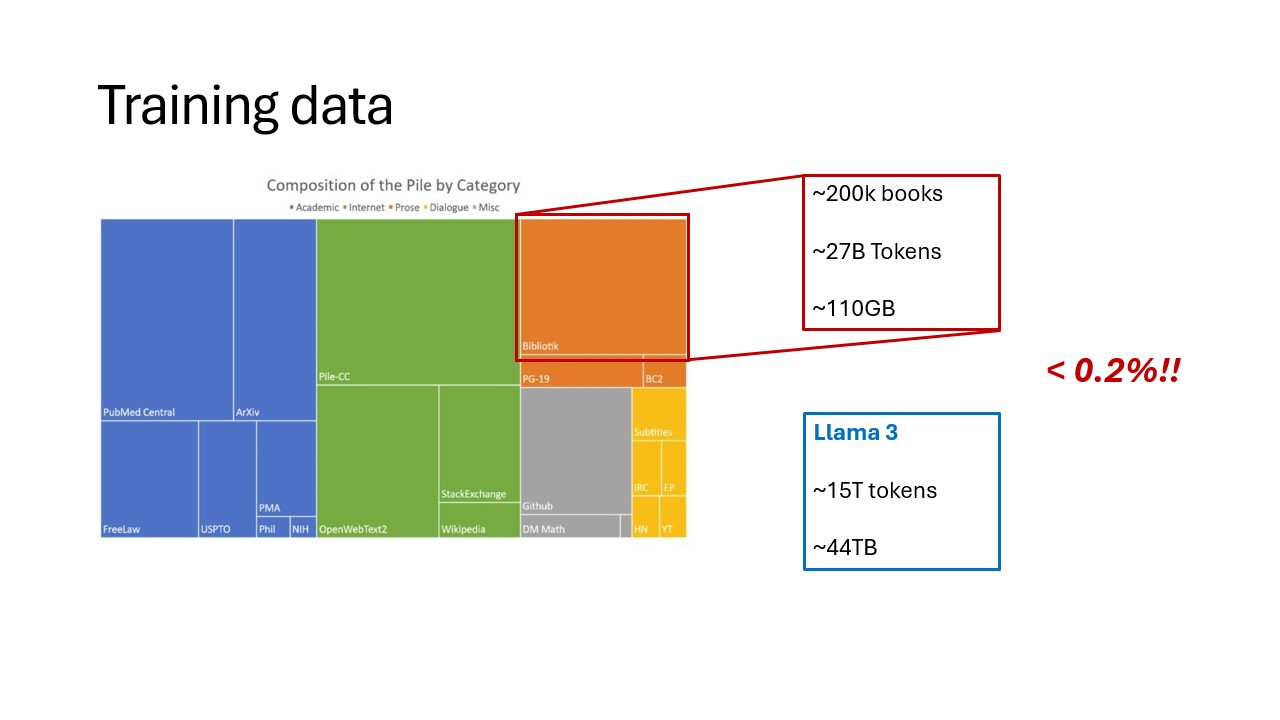
Task: Click the chart title "Composition of the Pile by Category"
Action: [393, 185]
